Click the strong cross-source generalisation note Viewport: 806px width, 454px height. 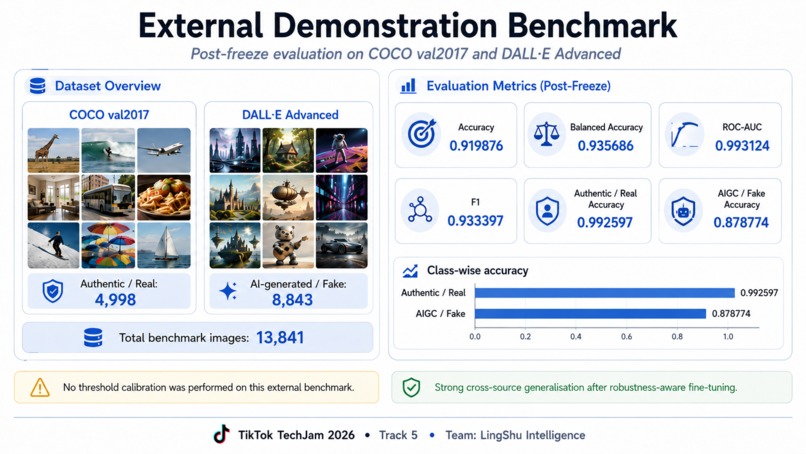point(585,387)
